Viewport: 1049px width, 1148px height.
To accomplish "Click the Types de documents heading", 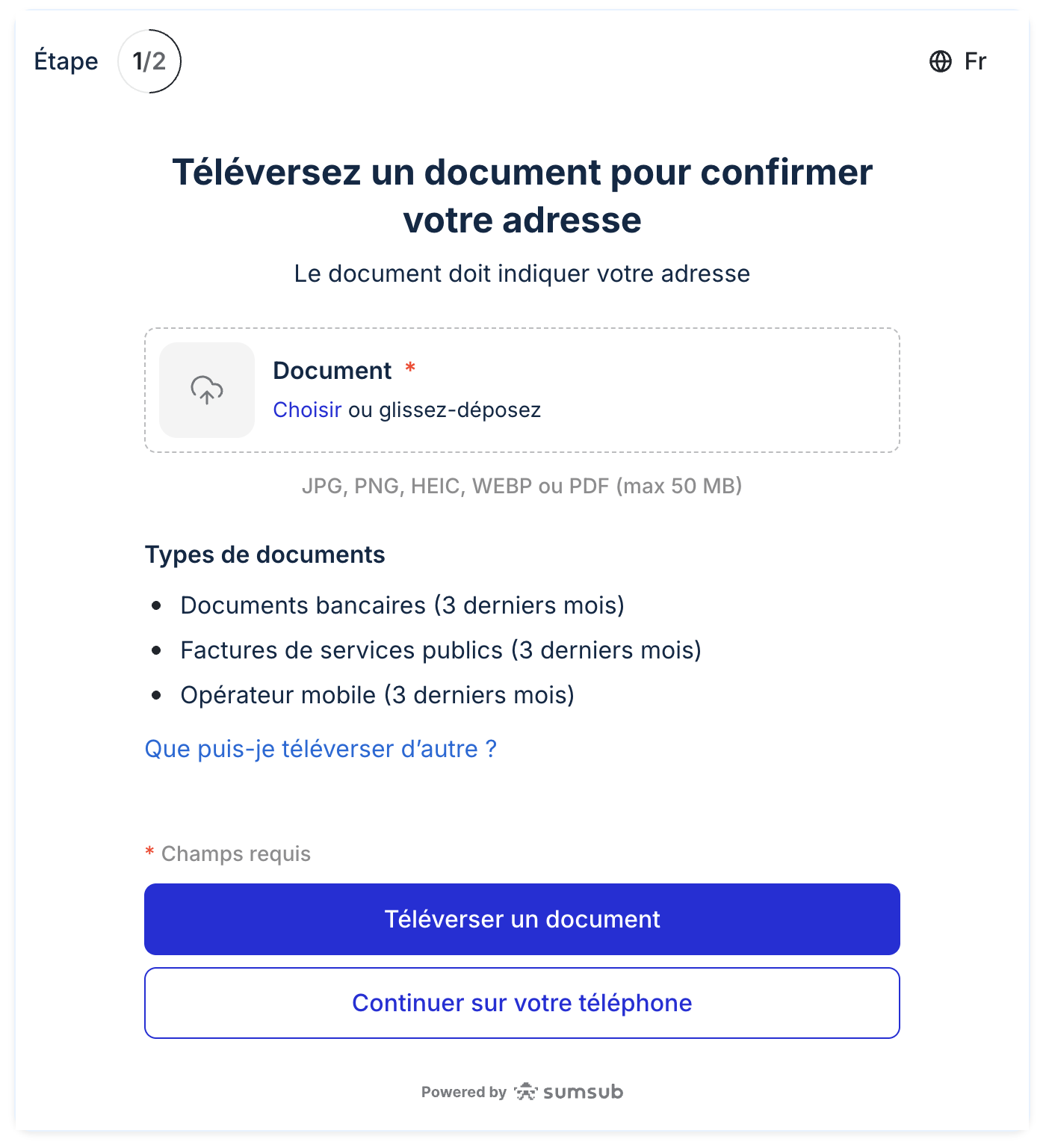I will 265,555.
